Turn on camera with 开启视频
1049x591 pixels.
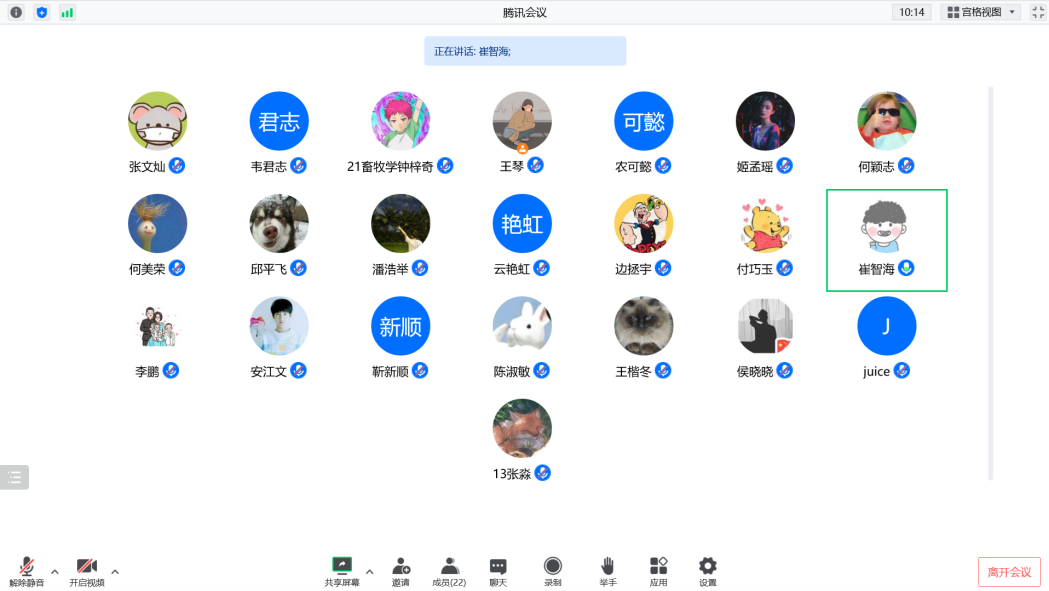[x=87, y=572]
